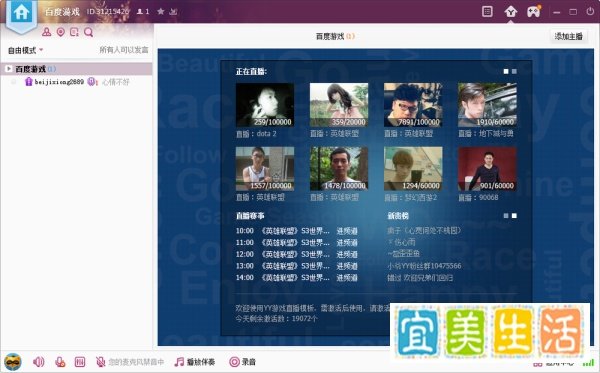Select the first page dot beside 新贵榜
600x373 pixels.
pyautogui.click(x=506, y=216)
